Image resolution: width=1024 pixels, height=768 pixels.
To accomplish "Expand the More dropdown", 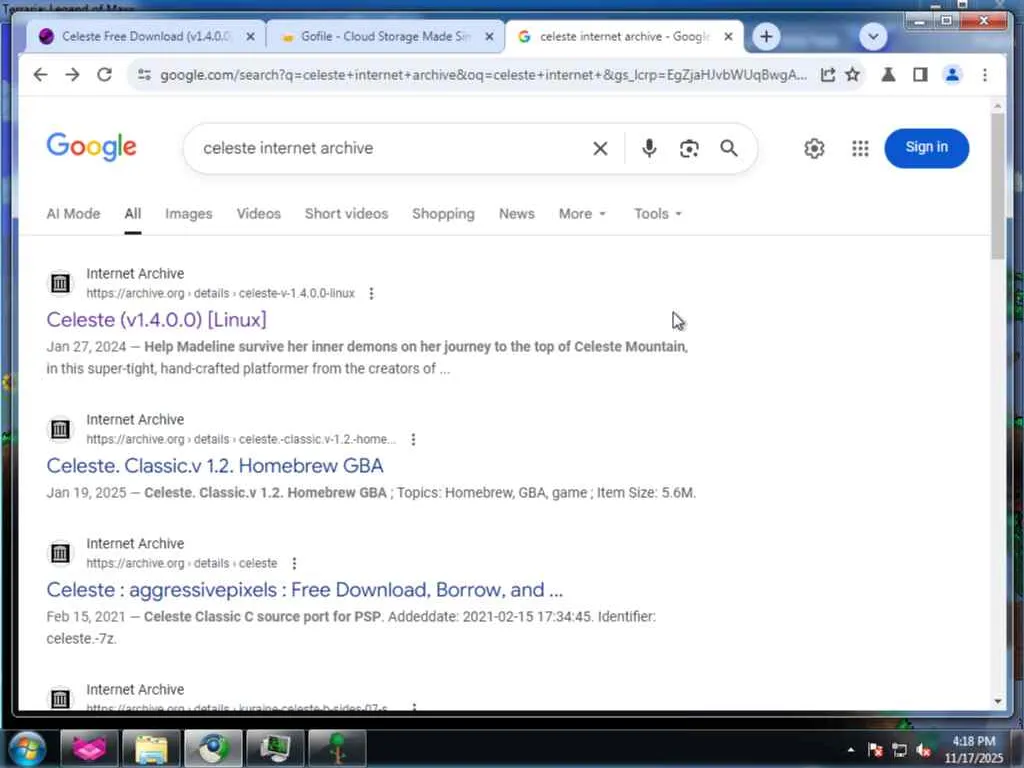I will (582, 214).
